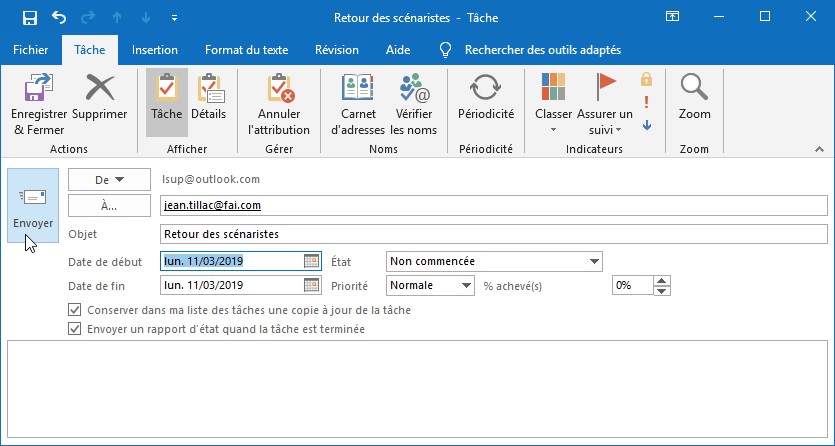Click the À... recipients button
The height and width of the screenshot is (446, 835).
(109, 206)
